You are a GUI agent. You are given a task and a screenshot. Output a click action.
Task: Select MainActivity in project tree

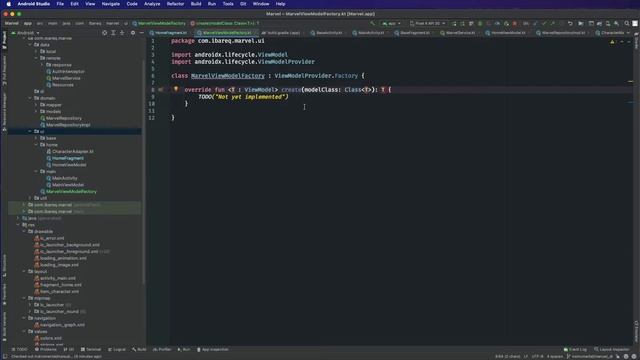62,178
